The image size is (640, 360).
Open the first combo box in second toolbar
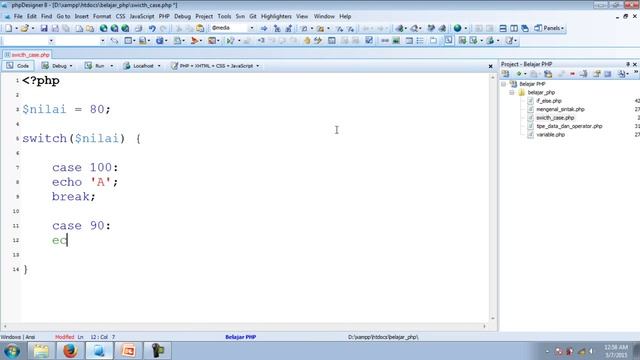point(51,40)
